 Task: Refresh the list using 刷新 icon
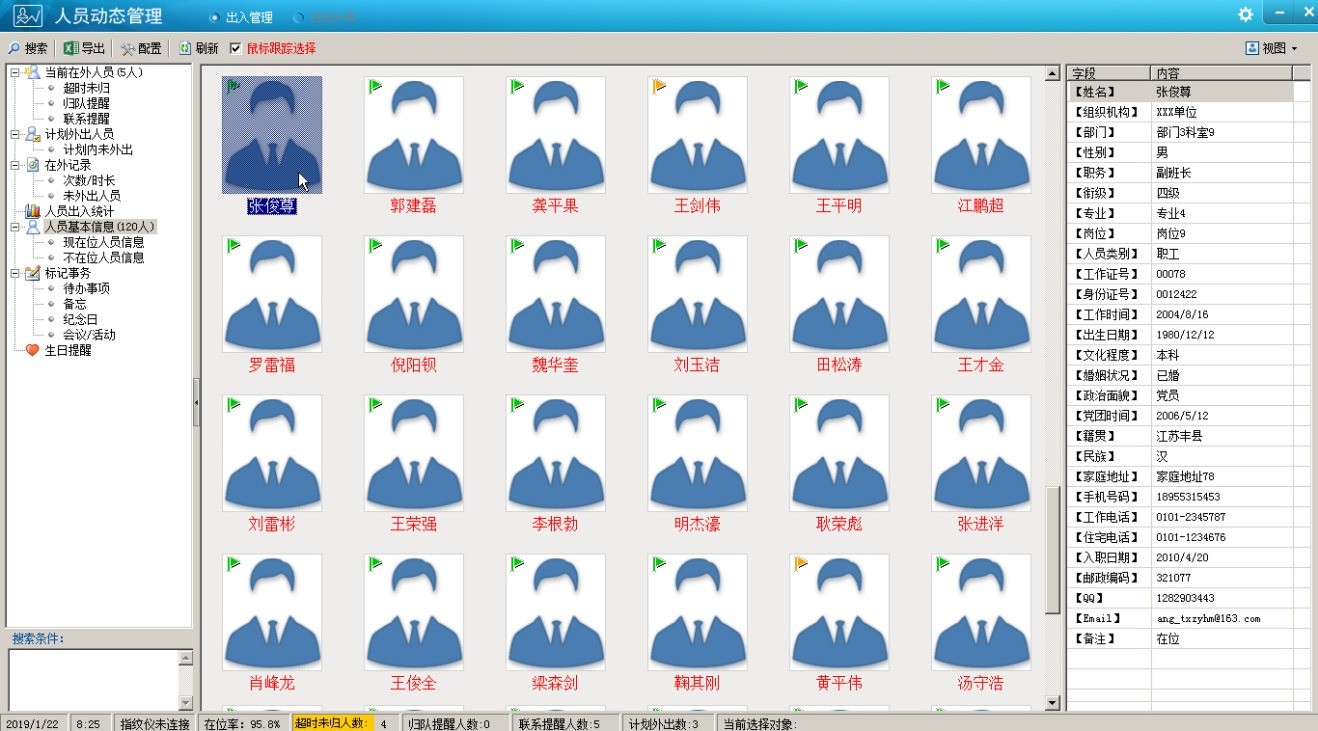pos(185,48)
